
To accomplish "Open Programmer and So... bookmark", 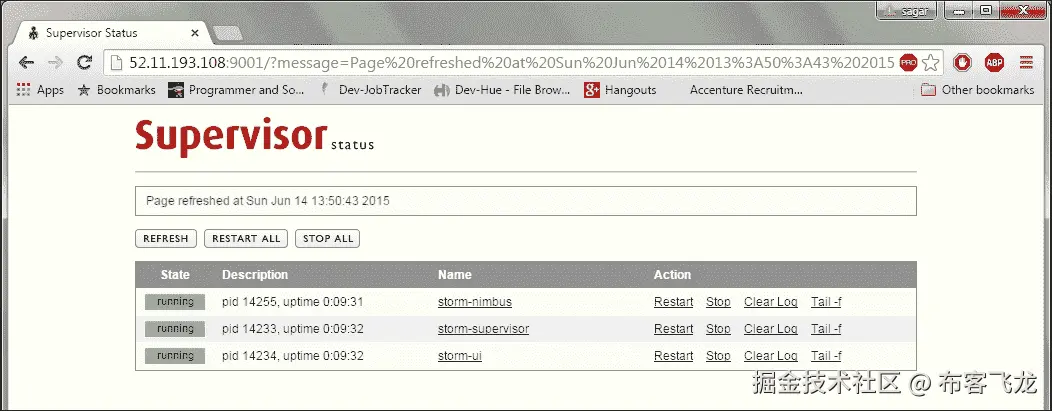I will tap(236, 90).
